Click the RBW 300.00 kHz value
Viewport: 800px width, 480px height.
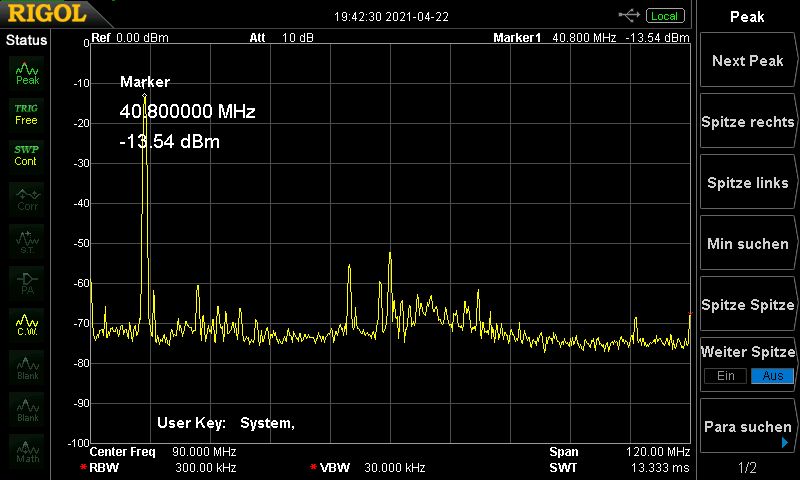coord(206,467)
